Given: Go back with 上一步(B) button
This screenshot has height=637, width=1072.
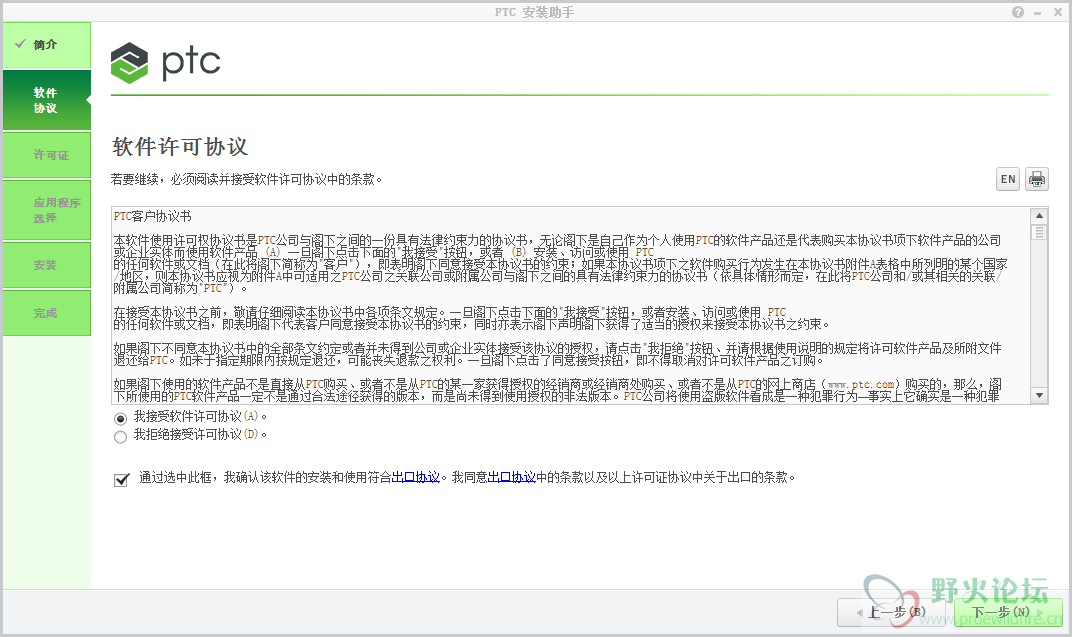Looking at the screenshot, I should point(894,612).
